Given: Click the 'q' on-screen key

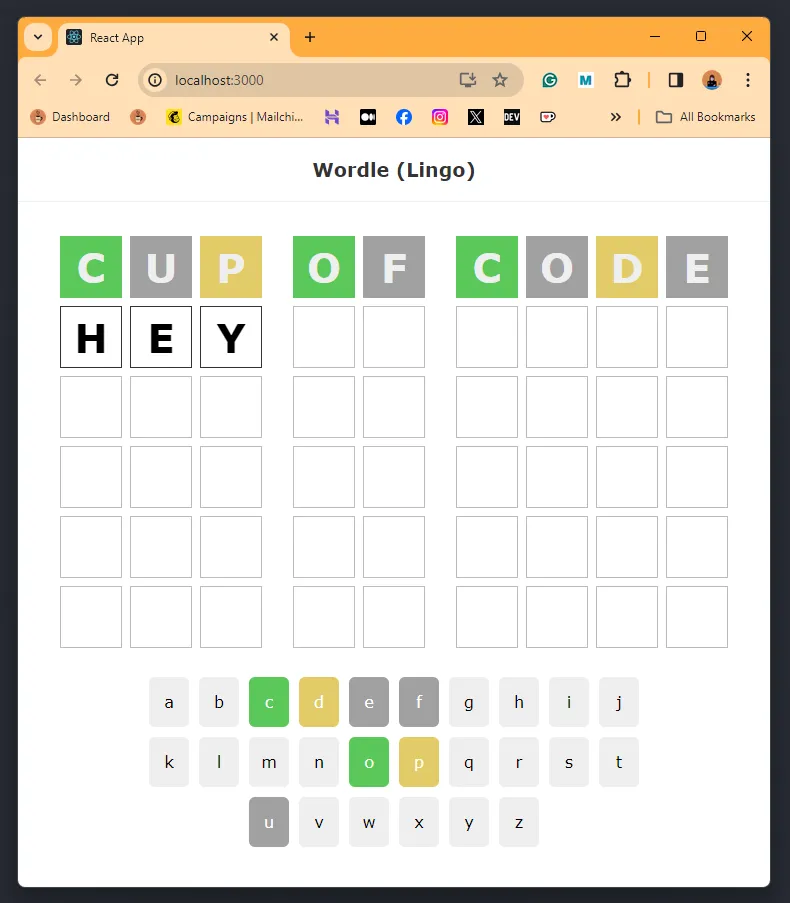Looking at the screenshot, I should 469,762.
